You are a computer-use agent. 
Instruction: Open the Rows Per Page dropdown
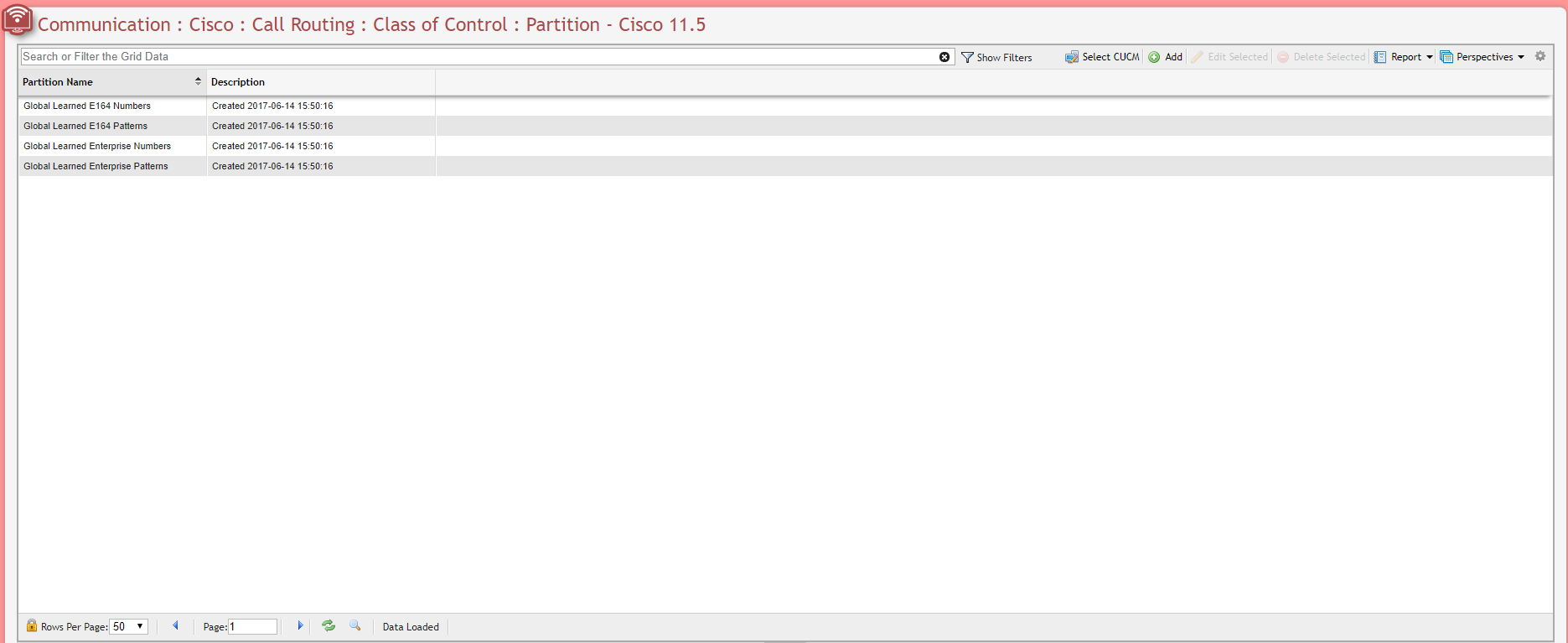coord(129,626)
